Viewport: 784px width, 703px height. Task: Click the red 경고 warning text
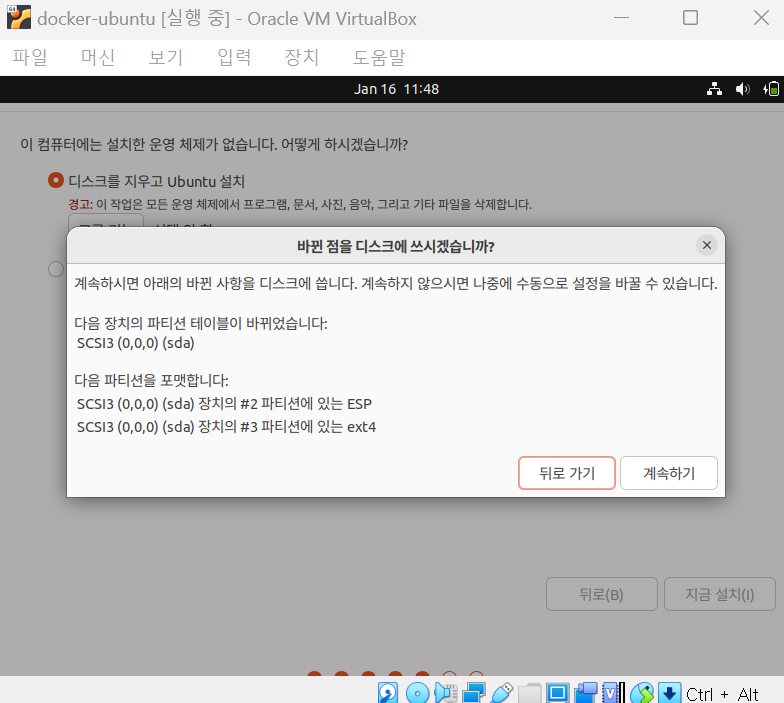80,204
